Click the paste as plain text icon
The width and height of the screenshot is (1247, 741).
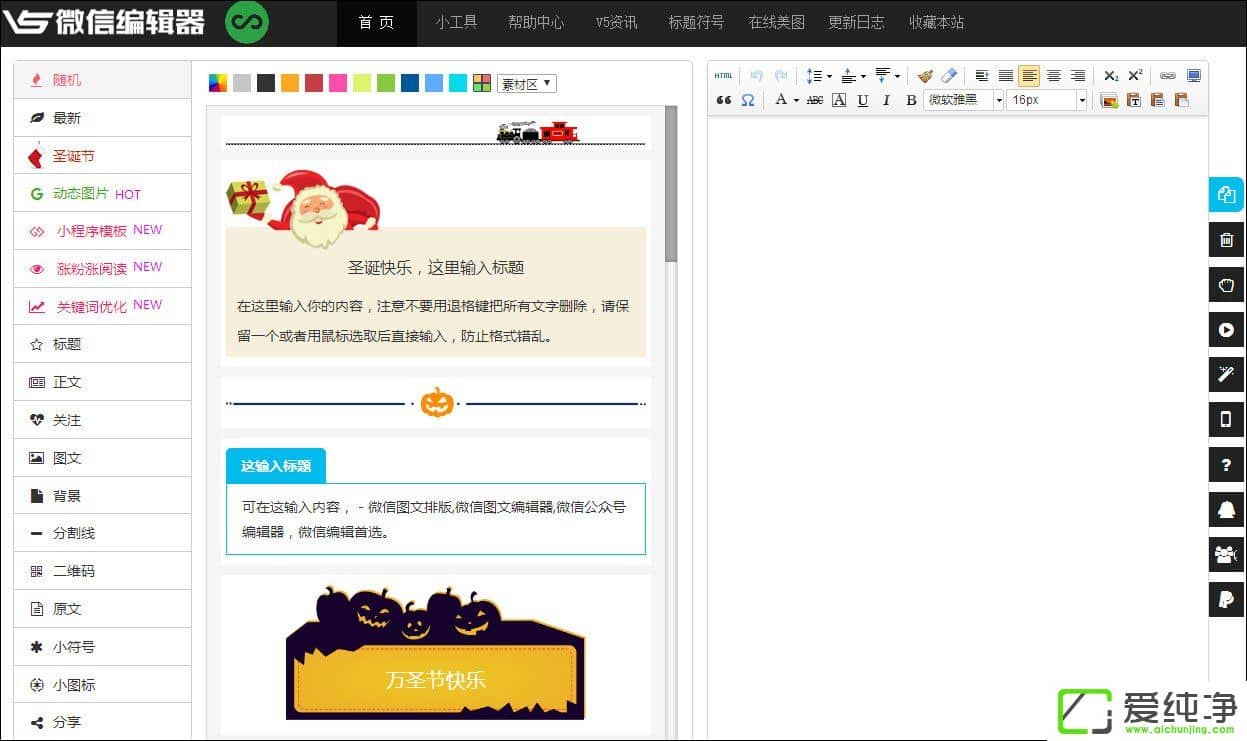point(1133,100)
